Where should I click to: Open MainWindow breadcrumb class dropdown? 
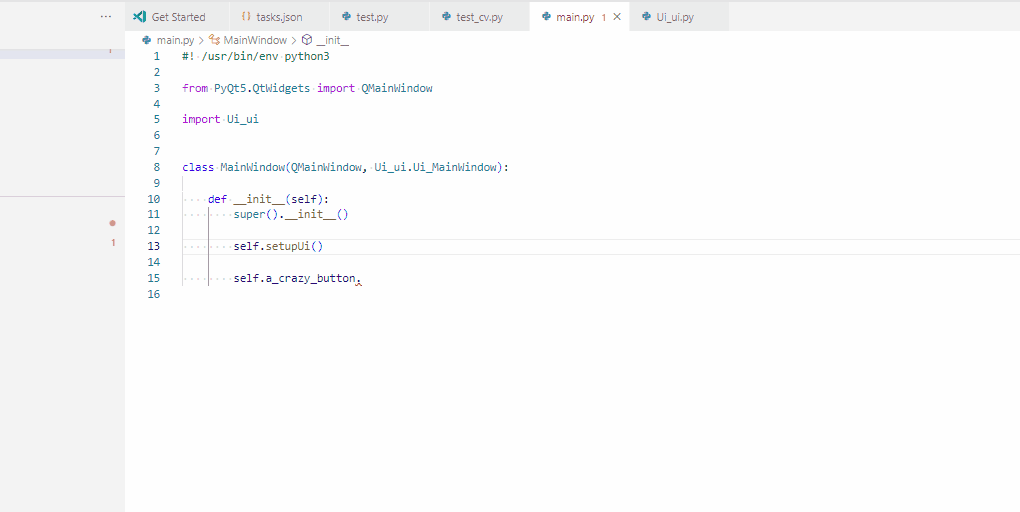(255, 40)
